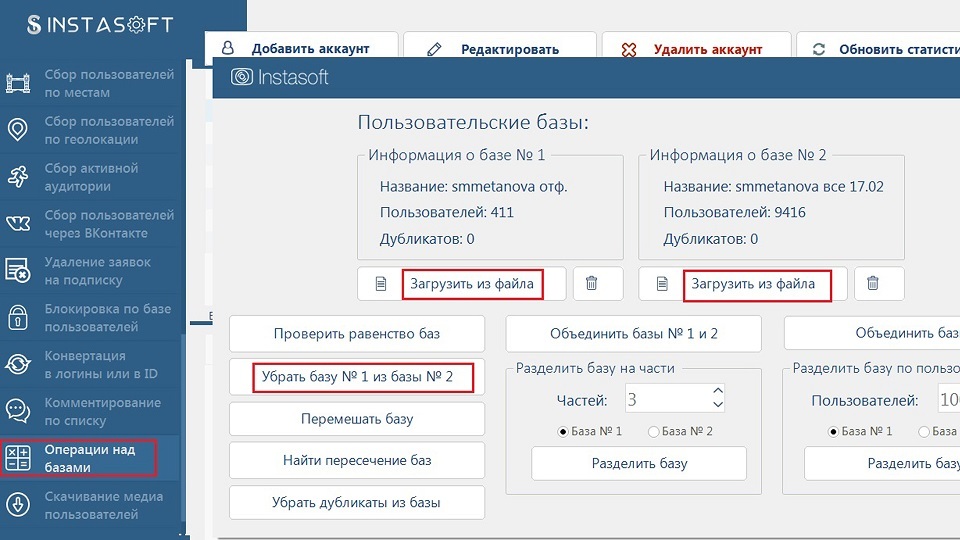Click Добавить аккаунт button
960x540 pixels.
tap(301, 45)
